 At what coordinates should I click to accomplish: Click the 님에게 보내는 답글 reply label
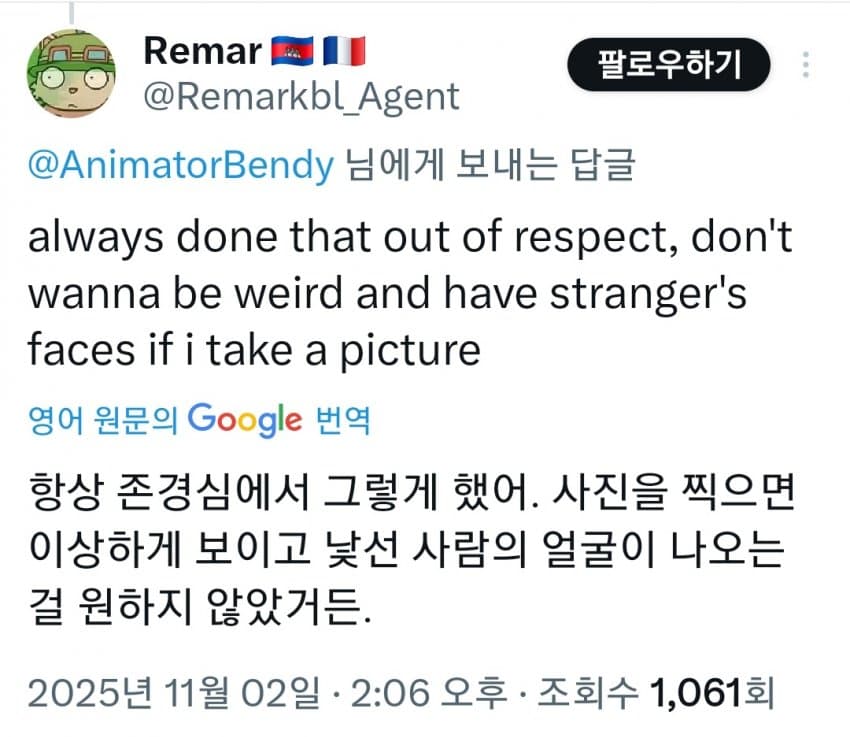pos(489,165)
